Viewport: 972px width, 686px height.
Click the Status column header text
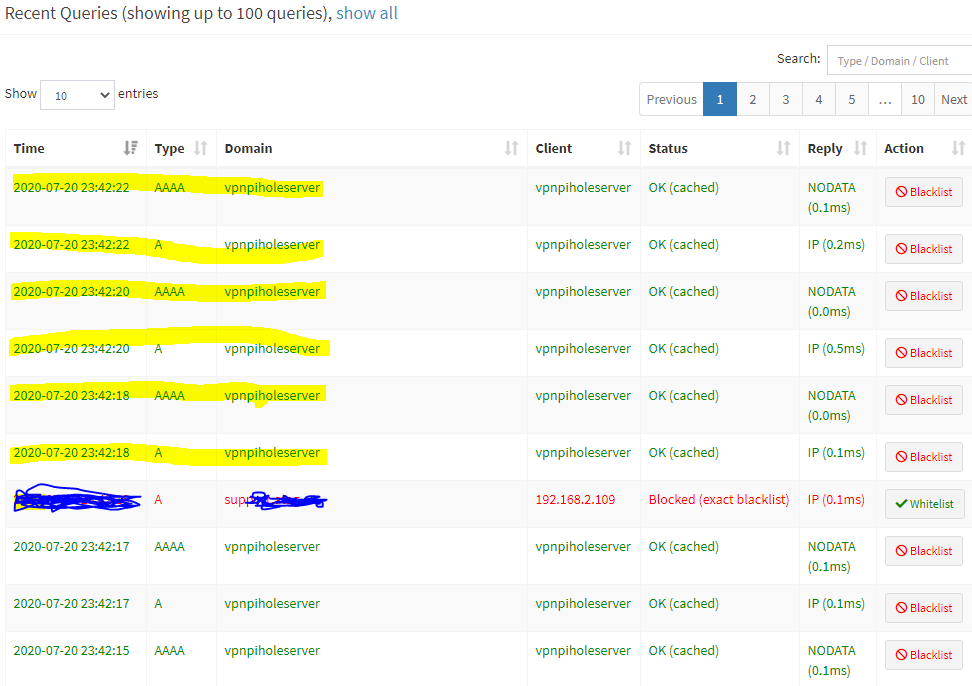[x=668, y=149]
